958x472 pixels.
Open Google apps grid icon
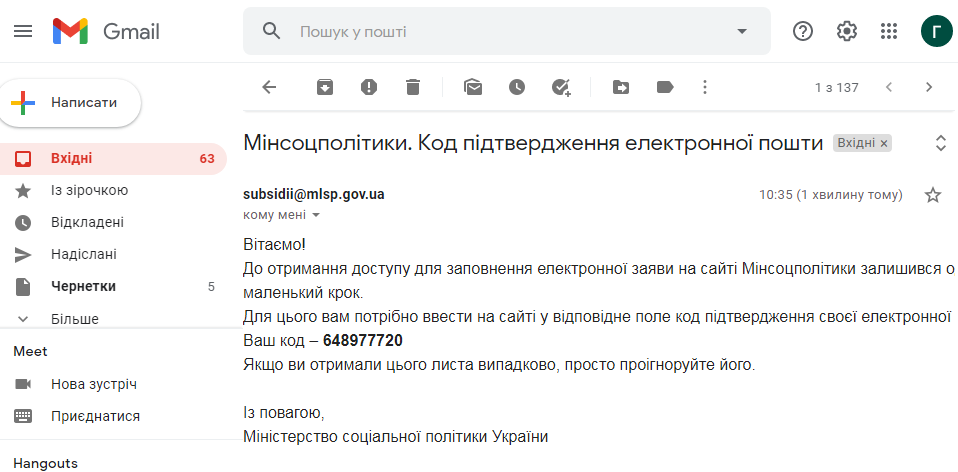point(888,31)
